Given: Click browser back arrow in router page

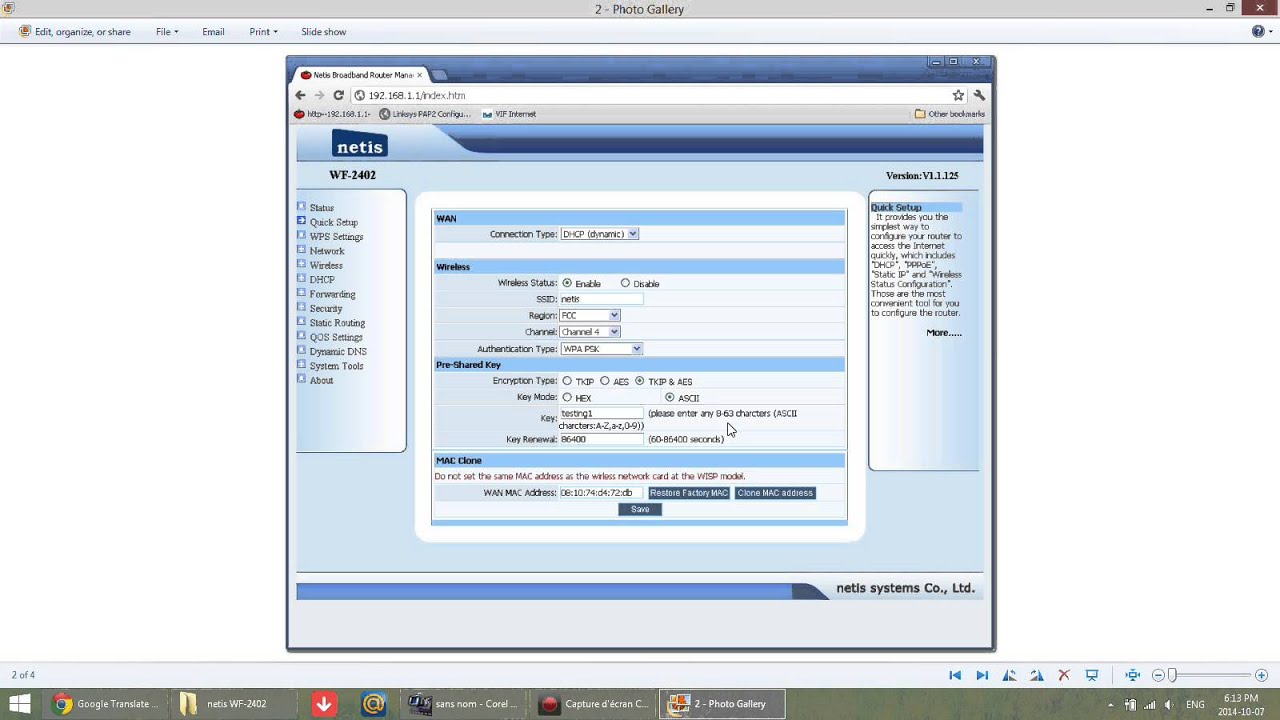Looking at the screenshot, I should pos(300,95).
